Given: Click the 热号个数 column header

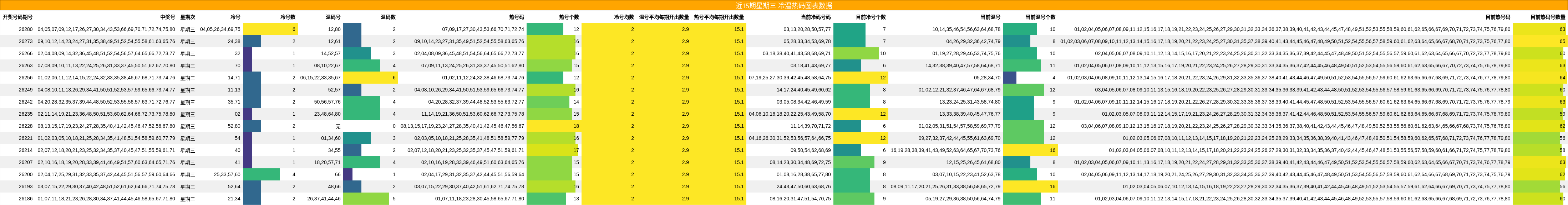Looking at the screenshot, I should (x=569, y=17).
